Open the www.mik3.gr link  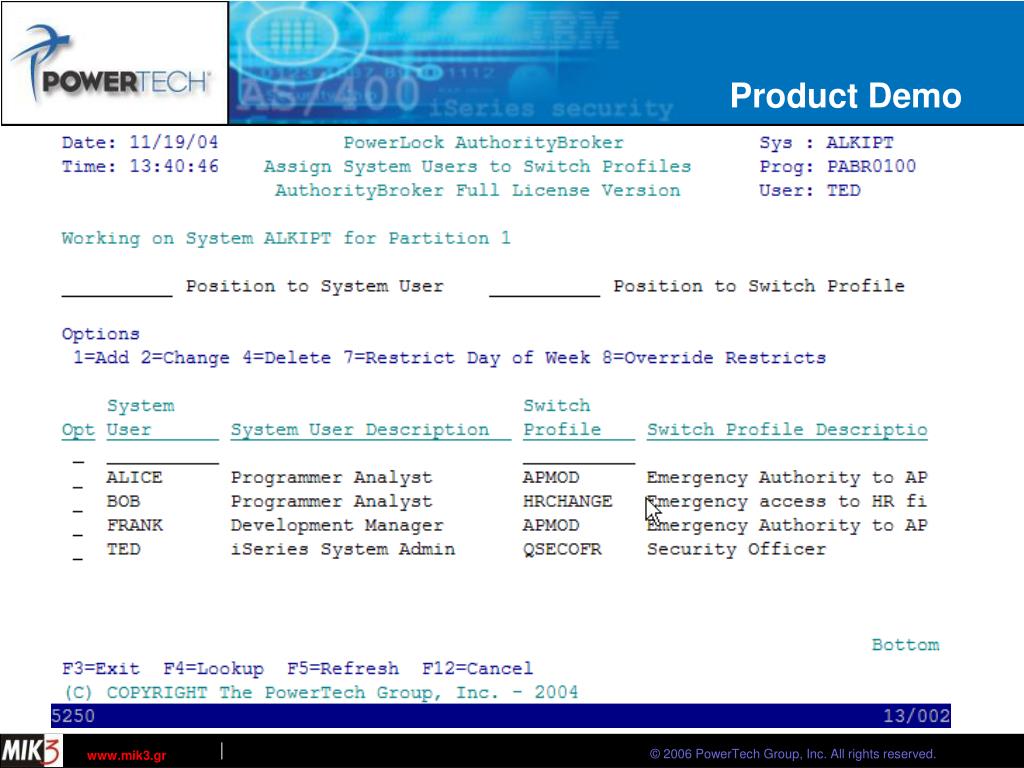(x=127, y=756)
